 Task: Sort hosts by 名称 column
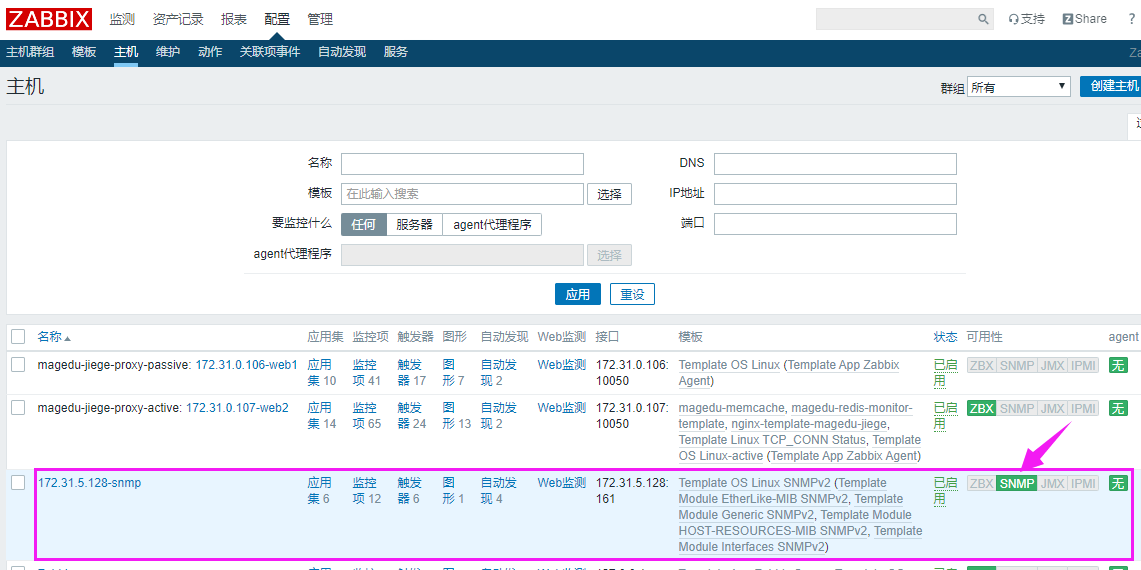[54, 336]
